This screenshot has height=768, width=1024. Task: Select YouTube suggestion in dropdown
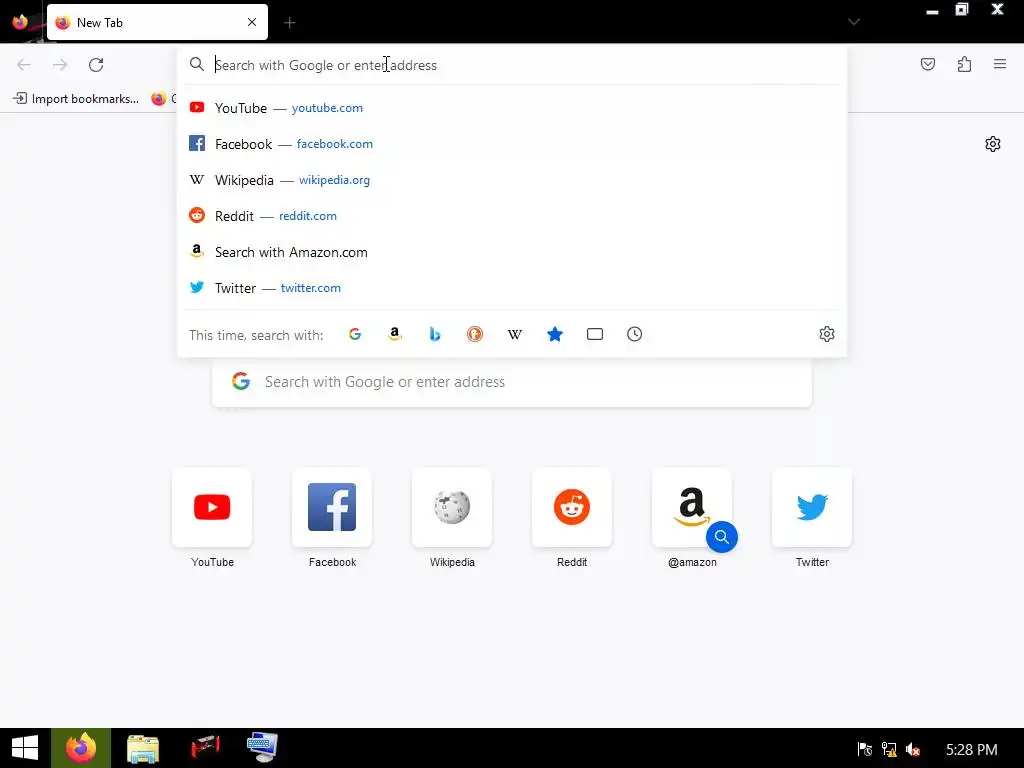pos(512,108)
